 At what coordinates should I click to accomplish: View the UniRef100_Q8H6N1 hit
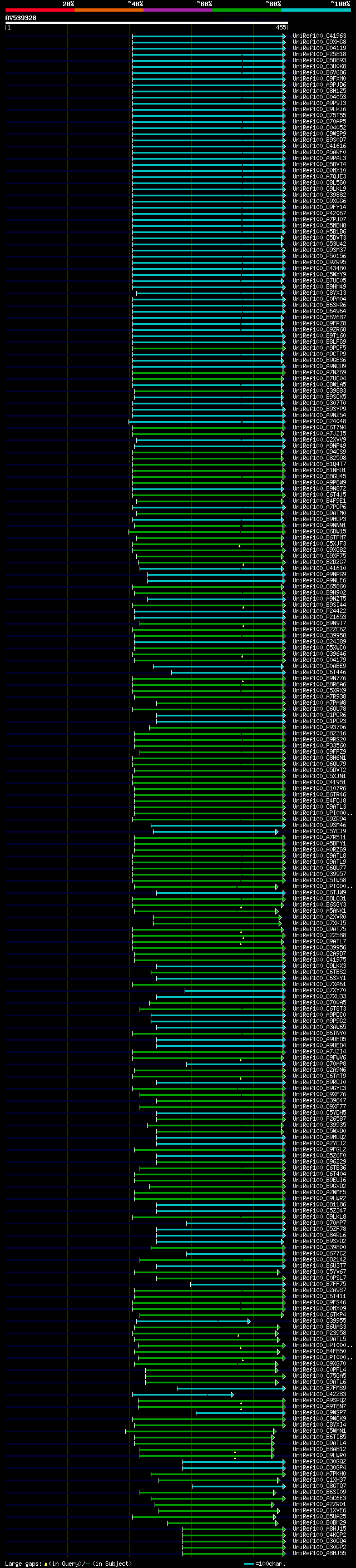(x=319, y=758)
